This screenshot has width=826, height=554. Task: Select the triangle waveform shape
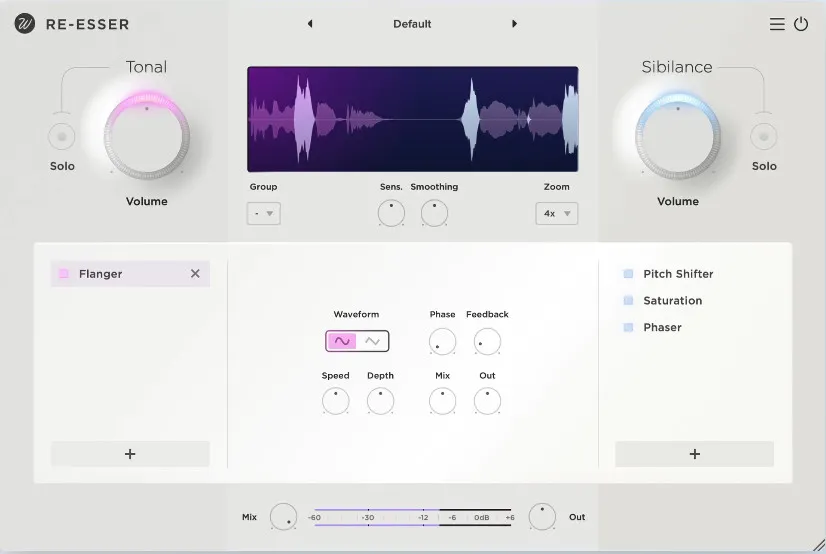[372, 341]
